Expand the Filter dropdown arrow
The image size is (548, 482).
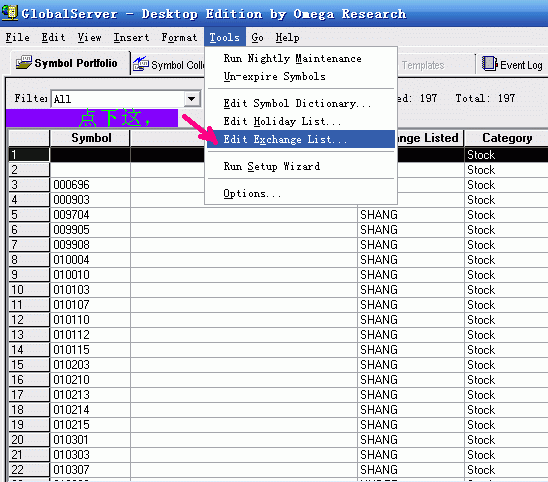pyautogui.click(x=192, y=99)
